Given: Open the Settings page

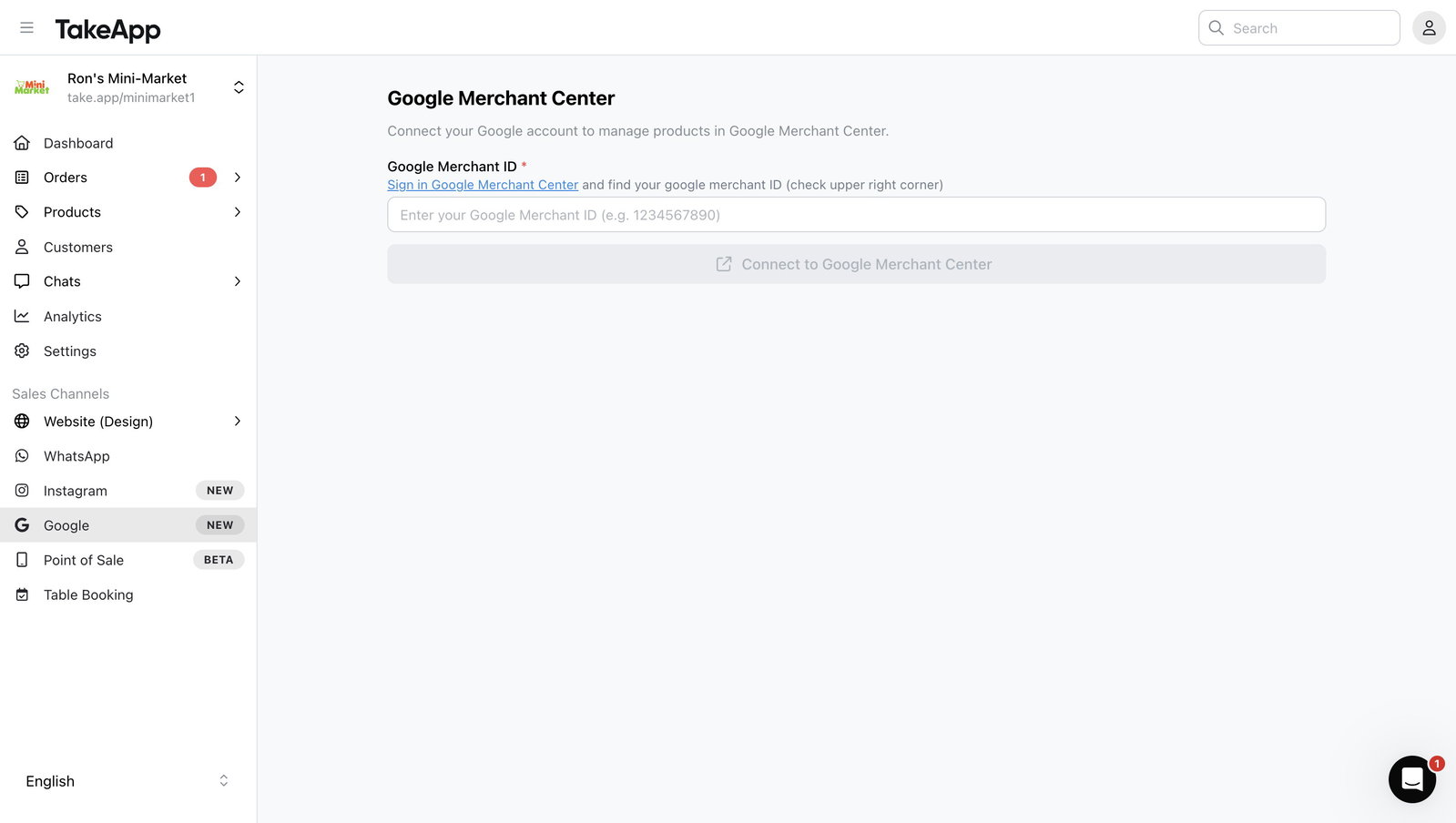Looking at the screenshot, I should [x=128, y=351].
